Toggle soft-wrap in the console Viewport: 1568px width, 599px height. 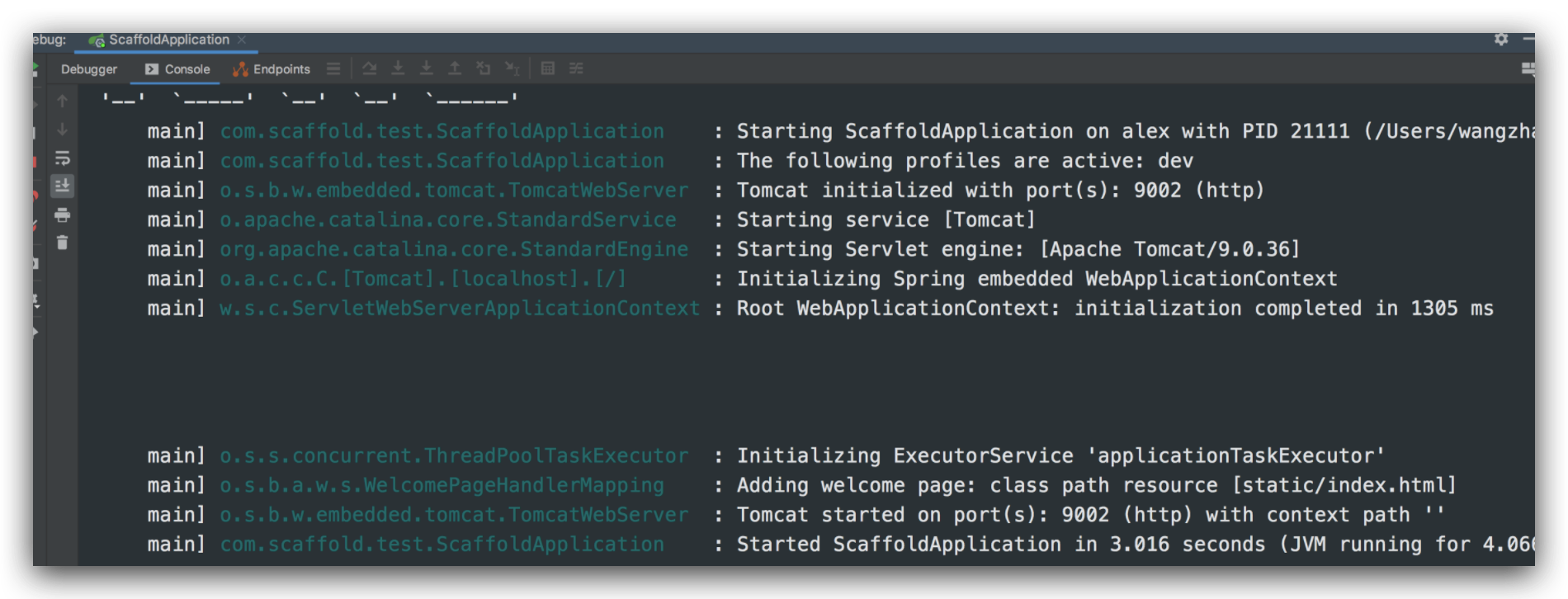pyautogui.click(x=62, y=158)
